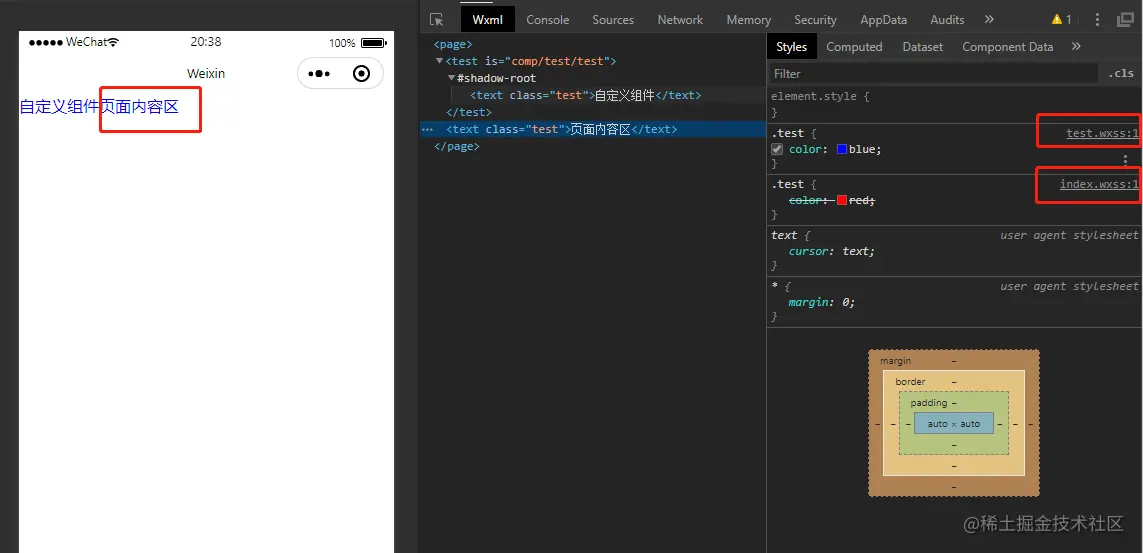Open the Security tab
1143x553 pixels.
click(x=816, y=20)
